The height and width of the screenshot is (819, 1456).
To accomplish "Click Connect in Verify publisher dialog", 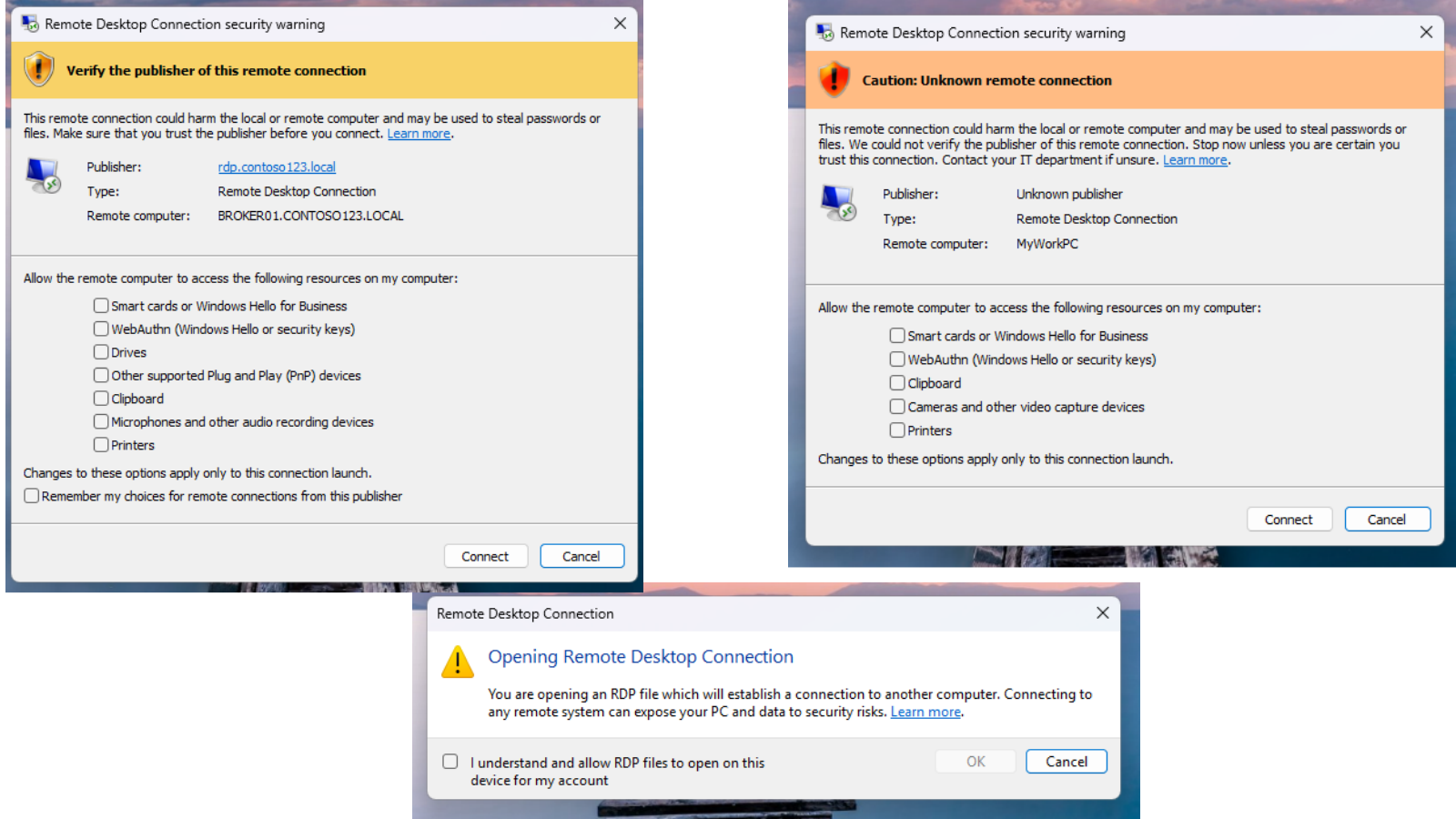I will 485,556.
